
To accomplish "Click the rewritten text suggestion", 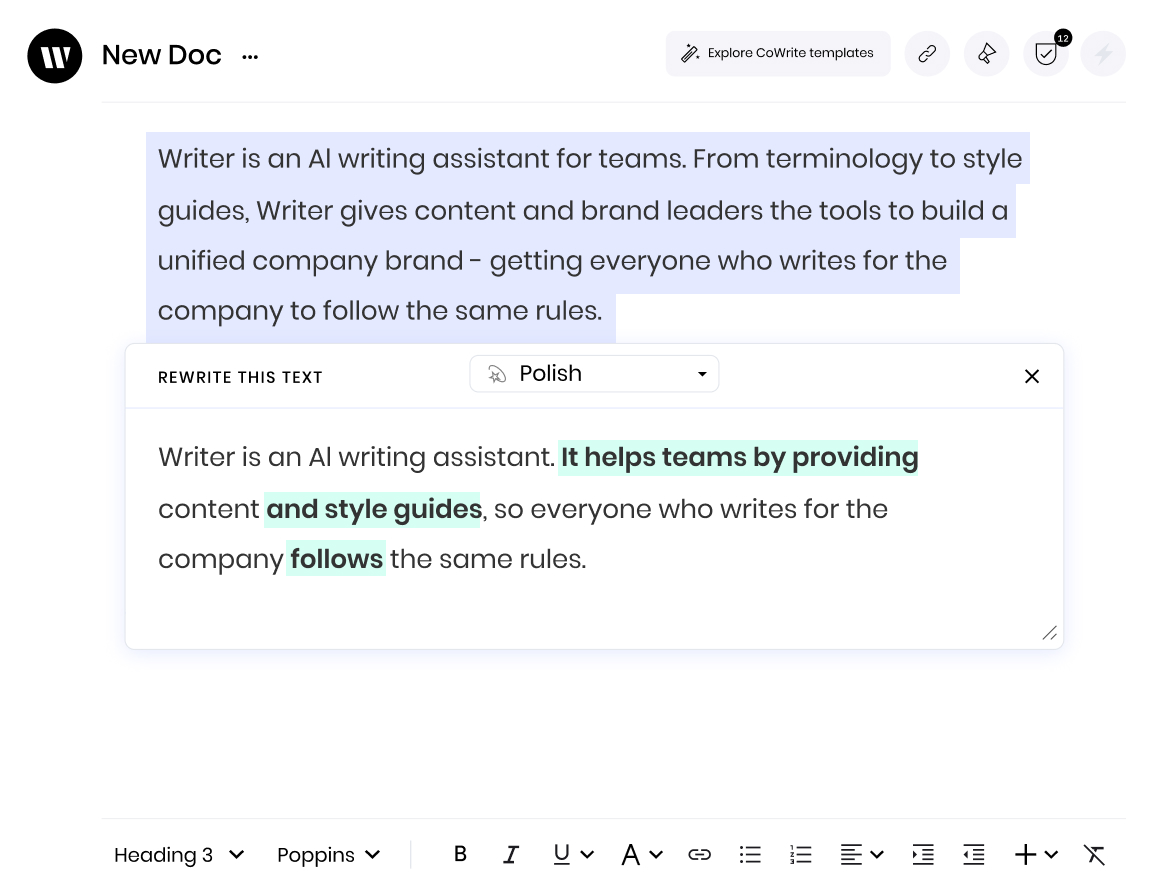I will 538,508.
